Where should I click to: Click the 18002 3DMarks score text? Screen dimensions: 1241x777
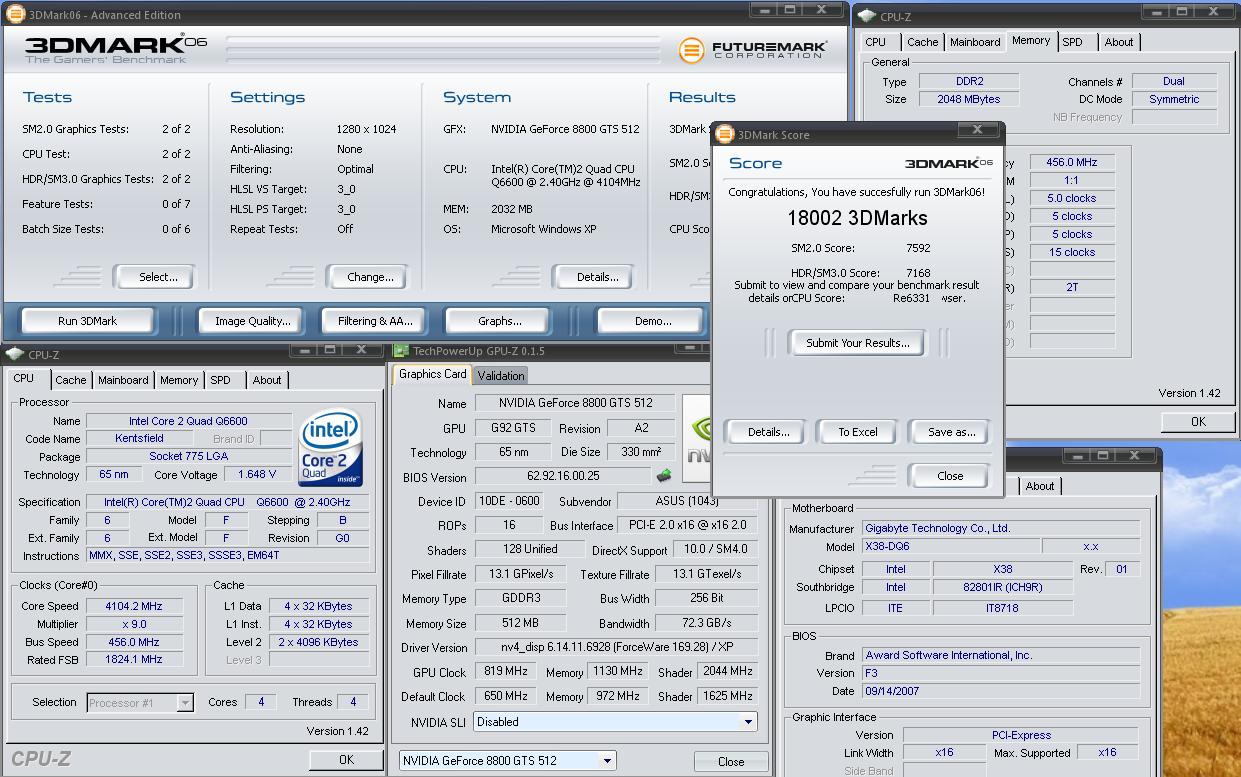click(858, 218)
